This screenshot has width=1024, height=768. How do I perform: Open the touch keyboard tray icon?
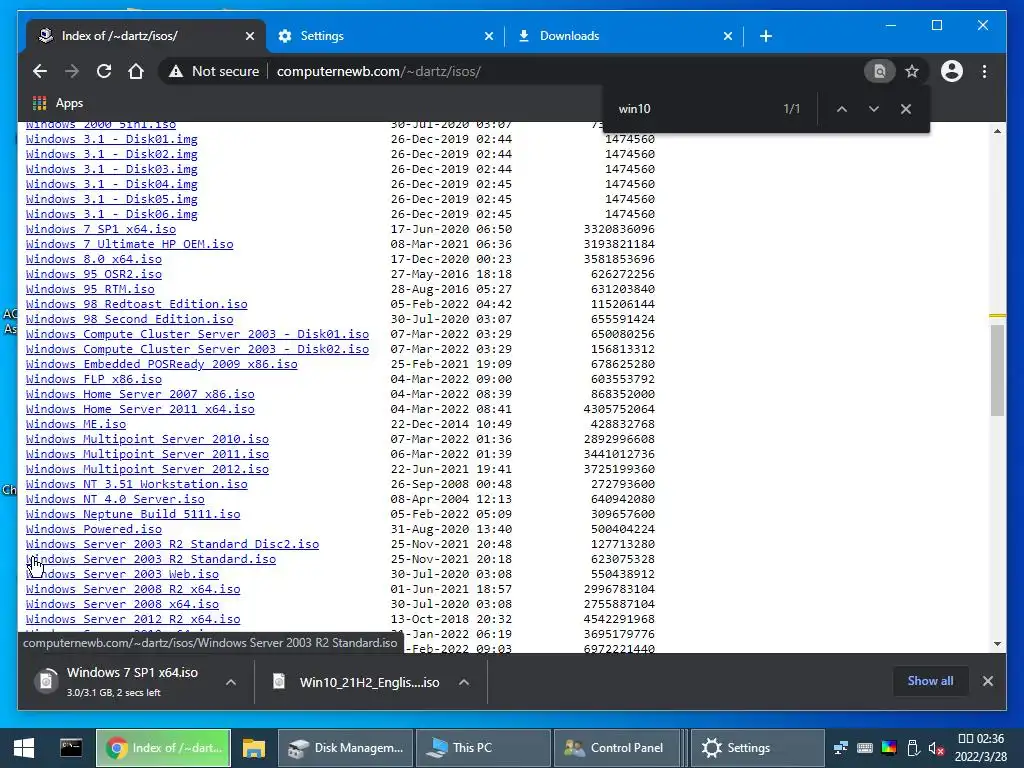[x=865, y=748]
